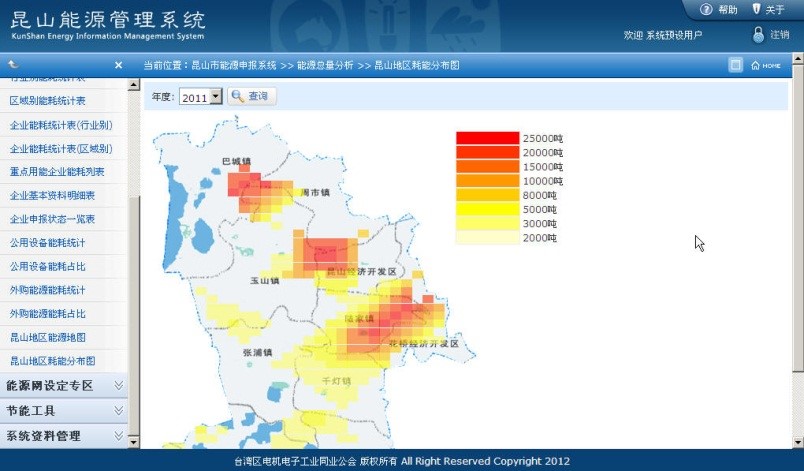Screen dimensions: 804x471
Task: Open the 年度 year dropdown
Action: pos(216,98)
